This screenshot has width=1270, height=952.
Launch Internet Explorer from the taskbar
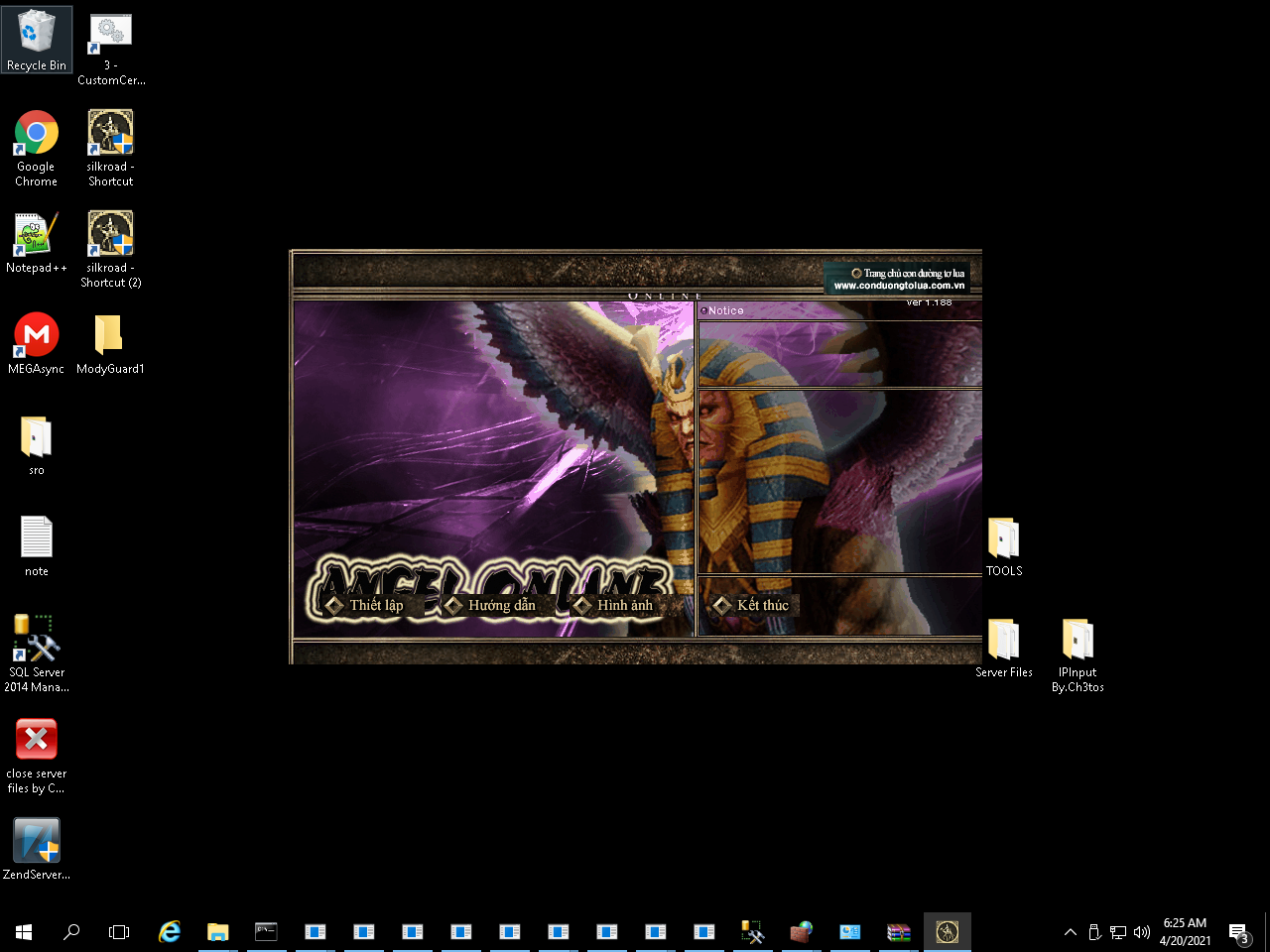[170, 932]
